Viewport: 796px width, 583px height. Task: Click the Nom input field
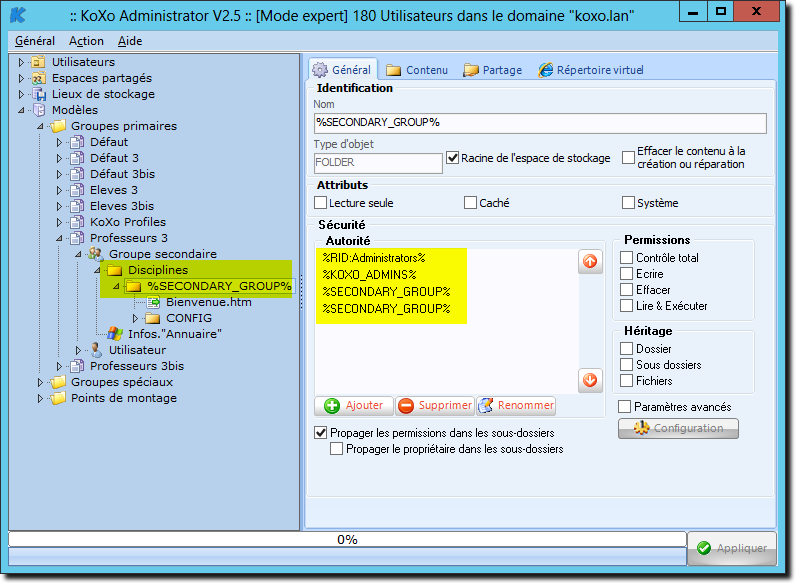pos(540,123)
